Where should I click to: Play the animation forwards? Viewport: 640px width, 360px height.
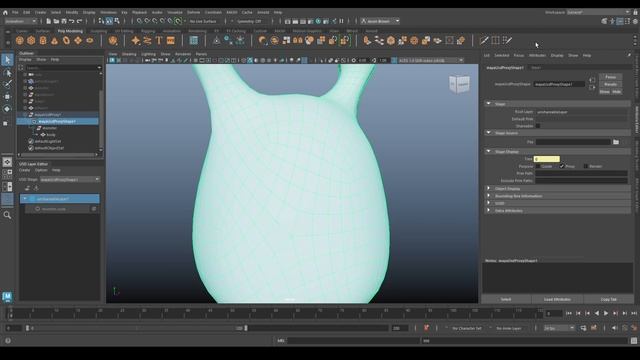click(606, 313)
